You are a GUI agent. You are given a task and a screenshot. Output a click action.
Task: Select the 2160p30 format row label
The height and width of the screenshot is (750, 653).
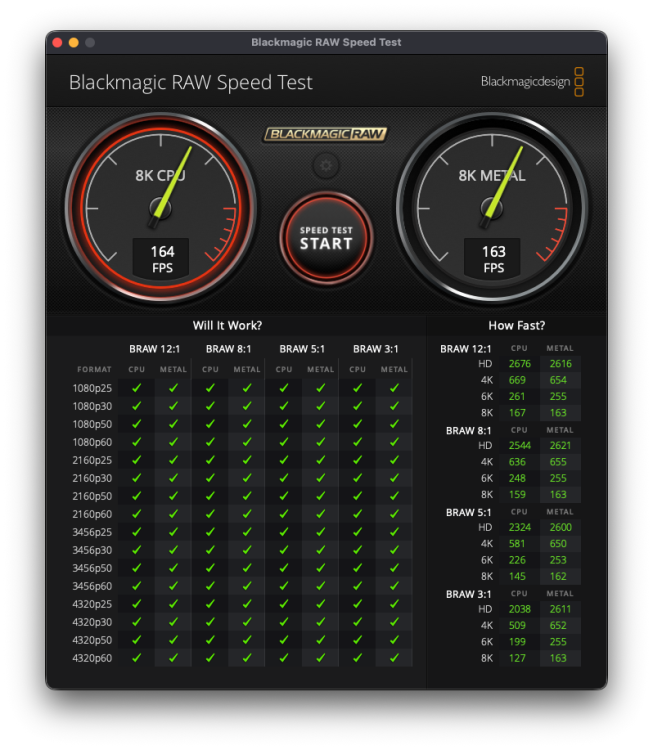[92, 478]
